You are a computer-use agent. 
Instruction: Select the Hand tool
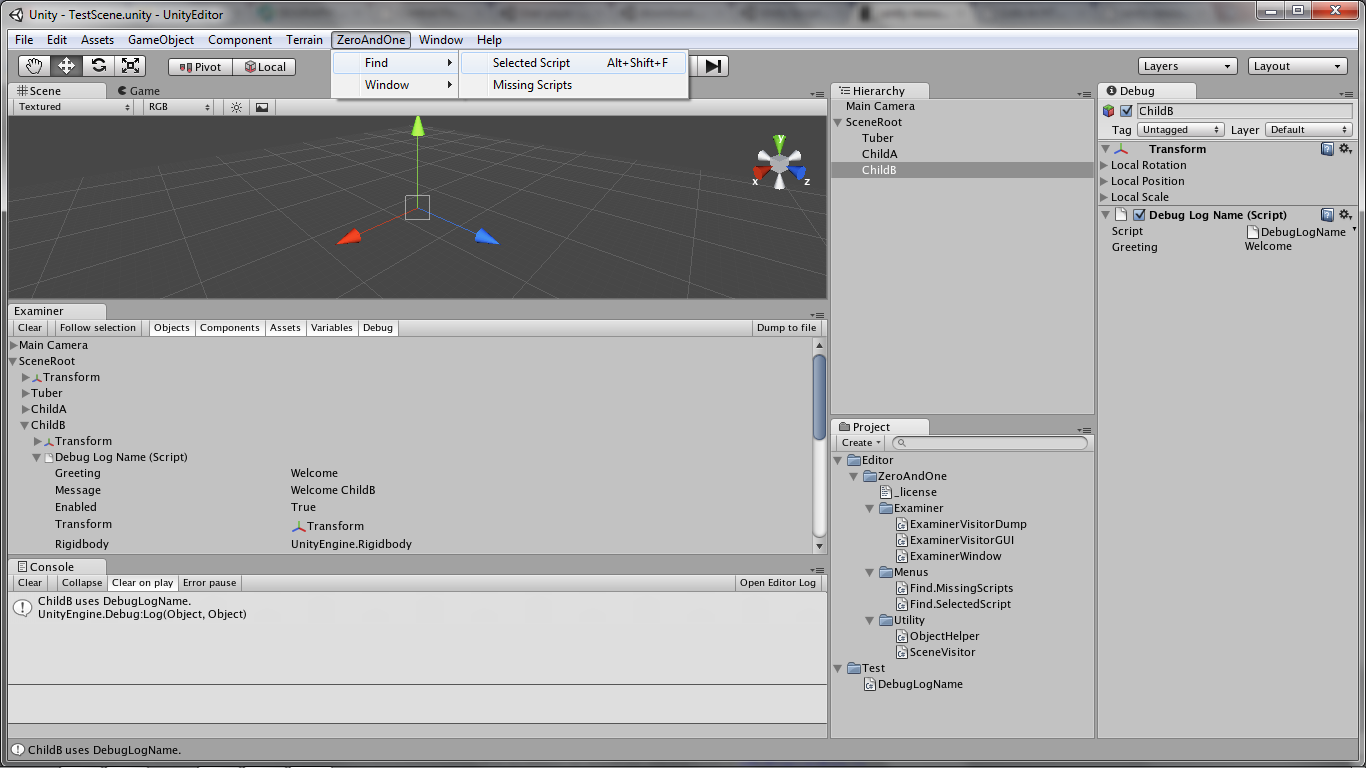click(35, 66)
